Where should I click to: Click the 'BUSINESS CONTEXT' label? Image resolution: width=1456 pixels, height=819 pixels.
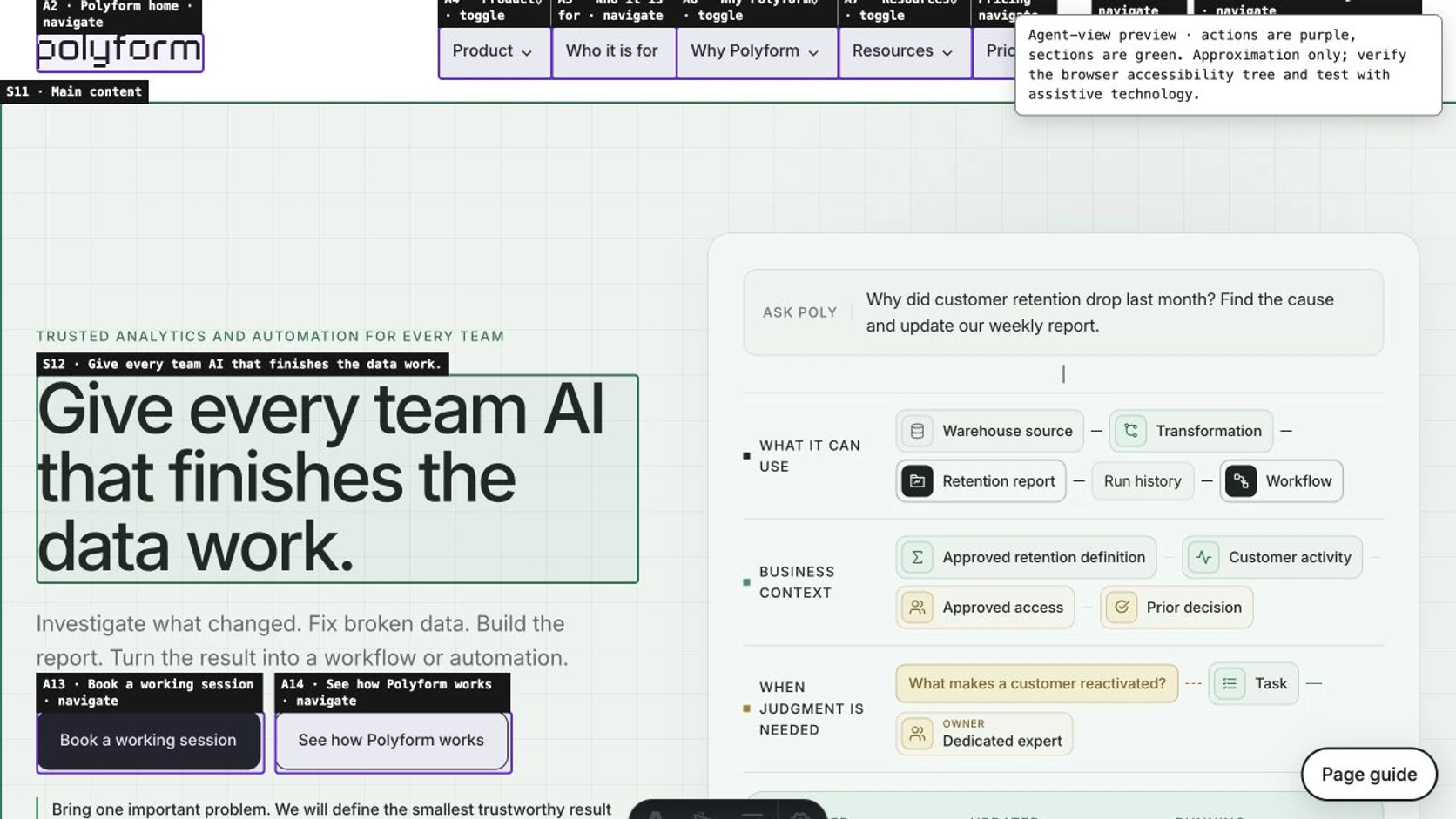click(797, 582)
